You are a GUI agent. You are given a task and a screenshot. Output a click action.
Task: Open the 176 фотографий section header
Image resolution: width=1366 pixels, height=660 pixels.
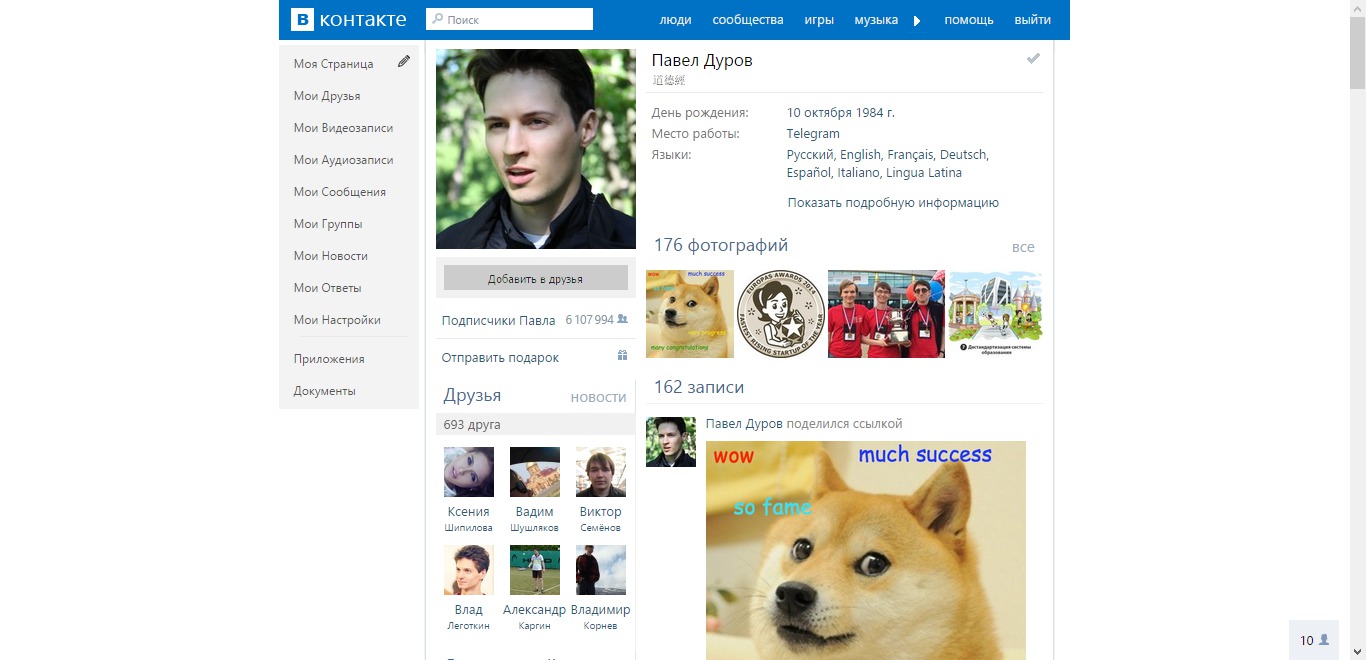point(721,245)
